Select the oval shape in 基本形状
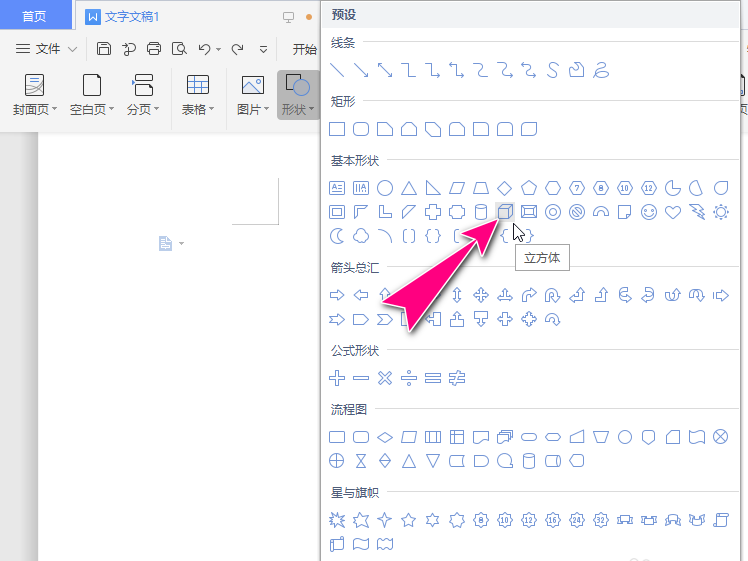This screenshot has width=748, height=561. tap(385, 188)
